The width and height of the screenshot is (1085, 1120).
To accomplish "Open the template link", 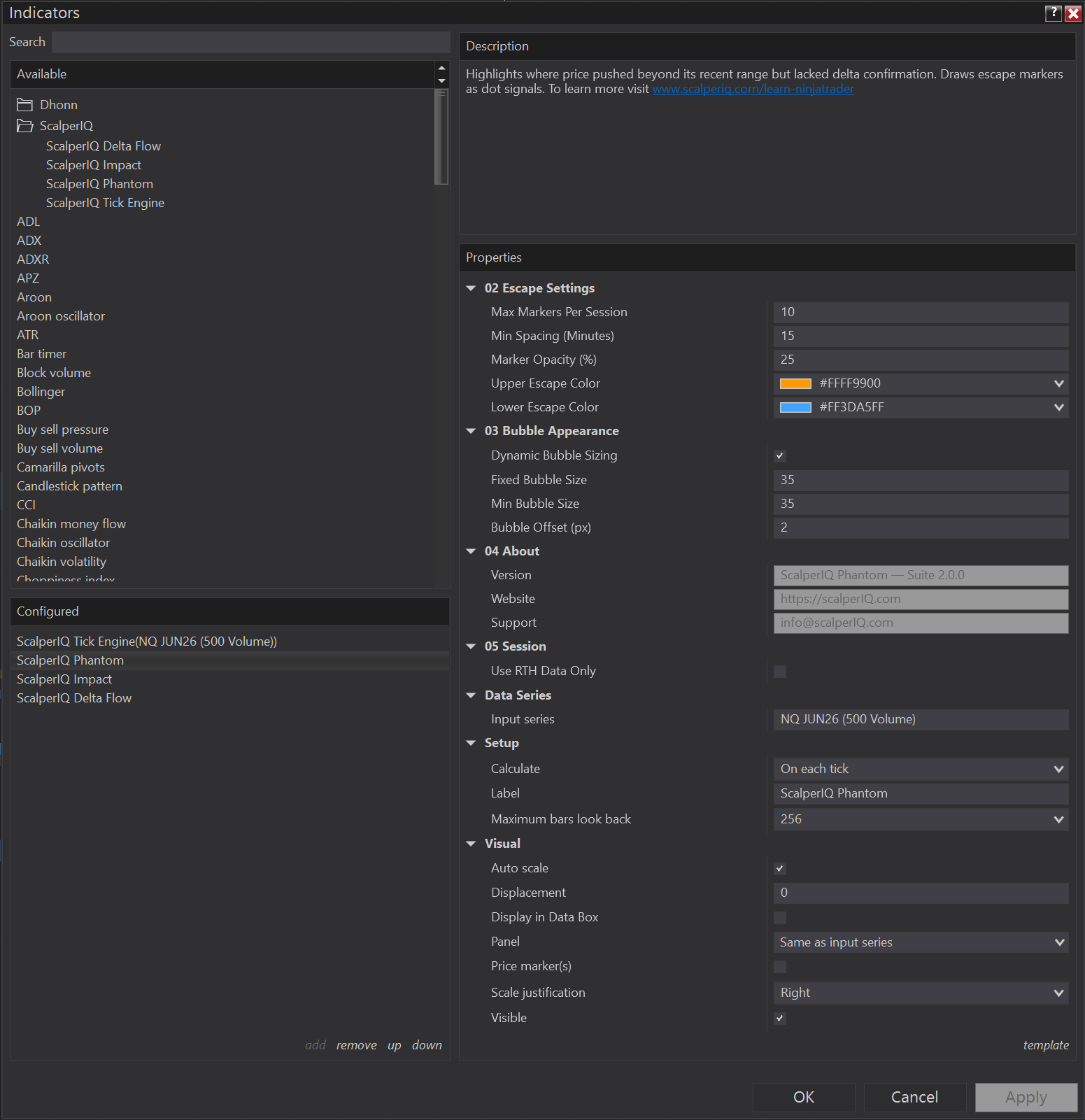I will coord(1046,1045).
